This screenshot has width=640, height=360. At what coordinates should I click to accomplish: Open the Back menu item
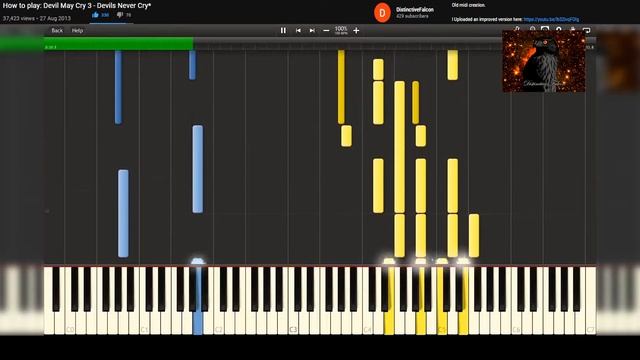57,31
